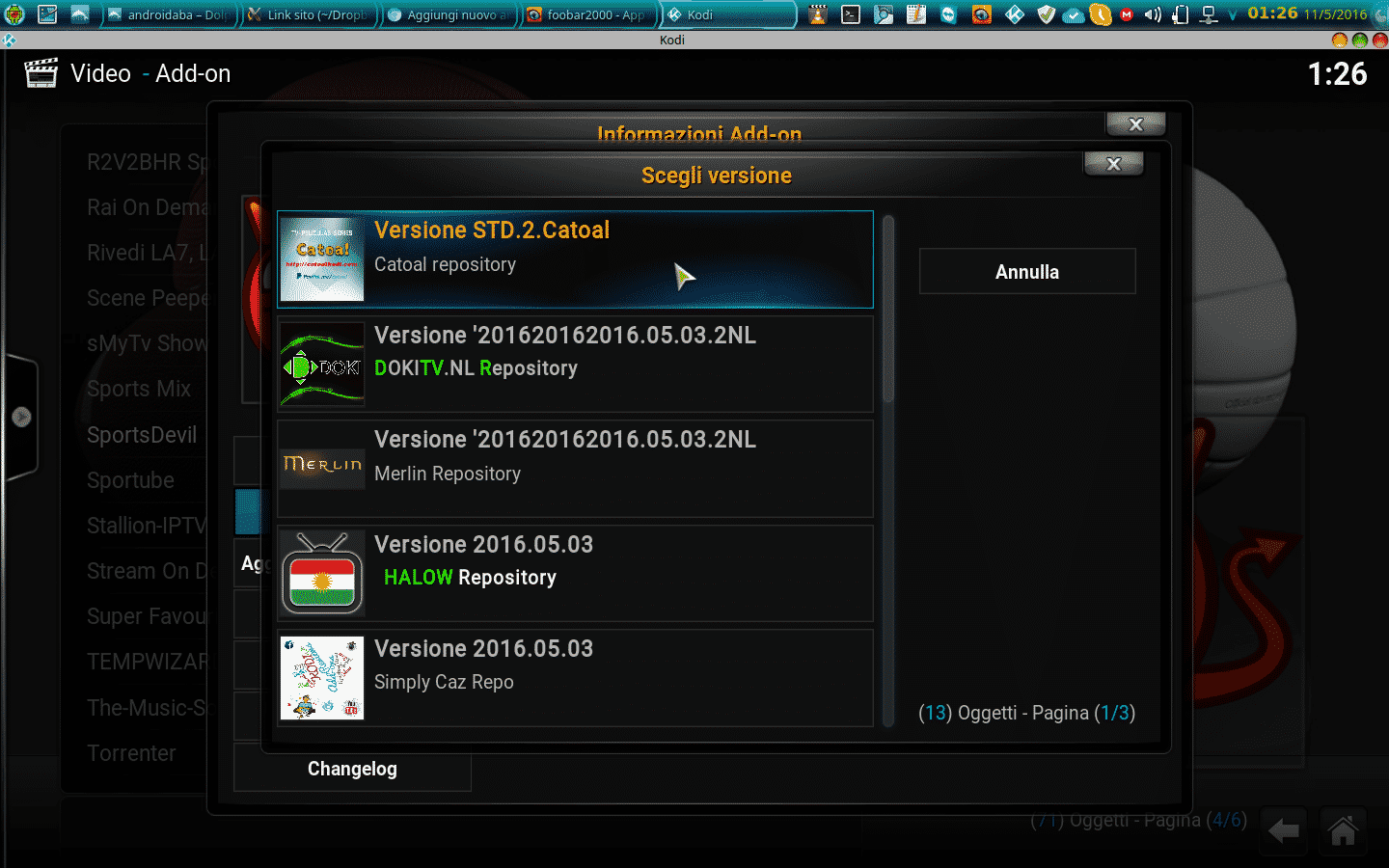Image resolution: width=1389 pixels, height=868 pixels.
Task: Open the cloud sync tray icon
Action: [1073, 15]
